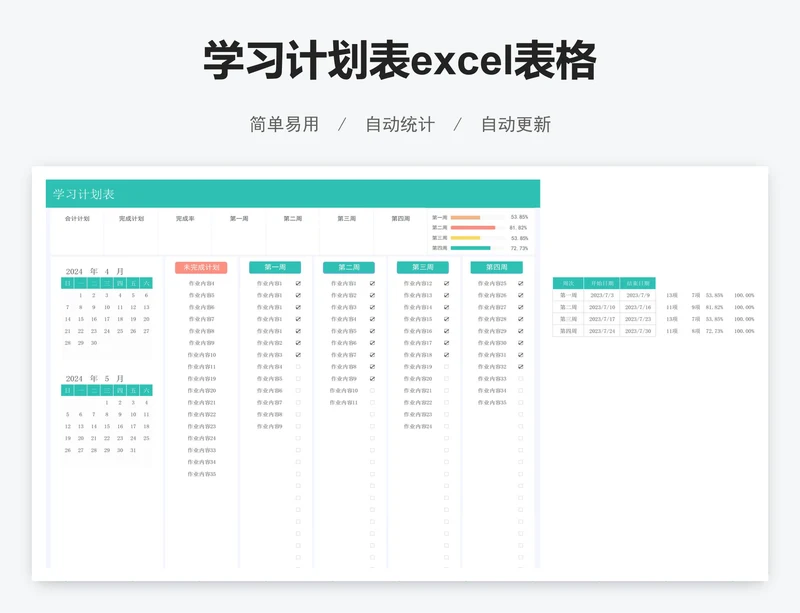Click 72.73% beside the teal progress bar
This screenshot has width=800, height=613.
(519, 248)
